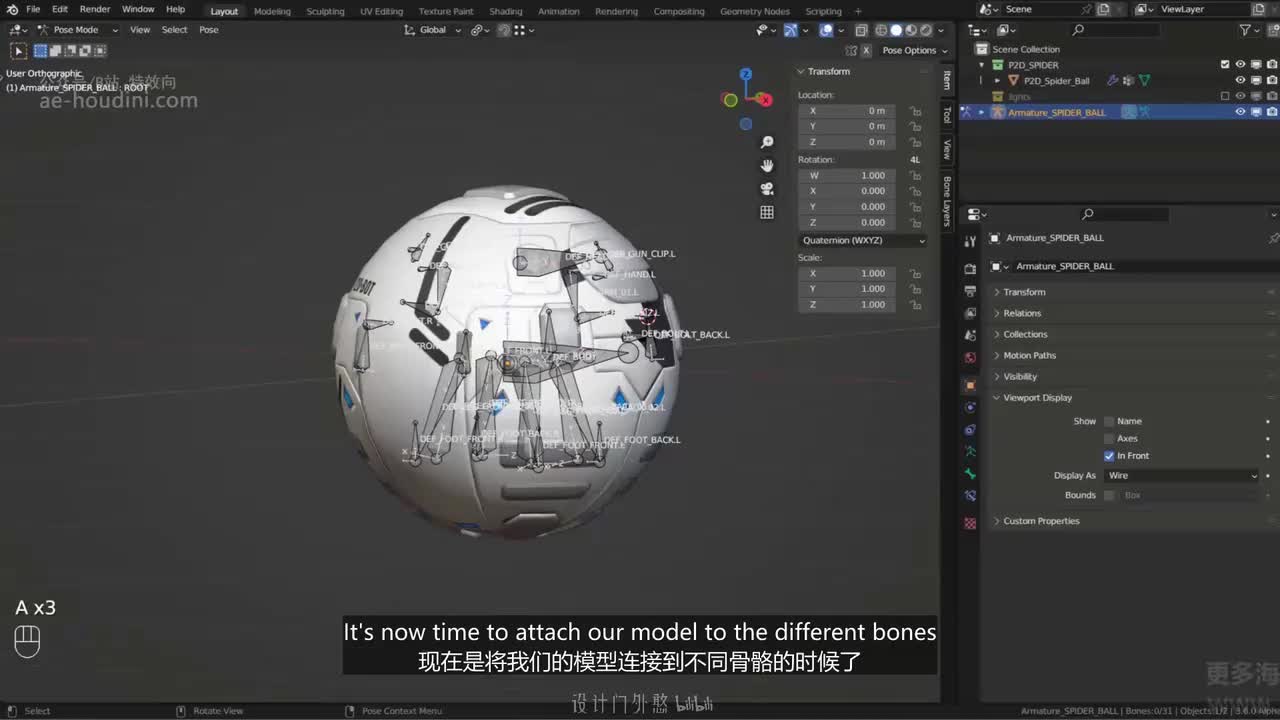
Task: Open the Quaternion (WXYZ) rotation mode dropdown
Action: click(x=863, y=241)
